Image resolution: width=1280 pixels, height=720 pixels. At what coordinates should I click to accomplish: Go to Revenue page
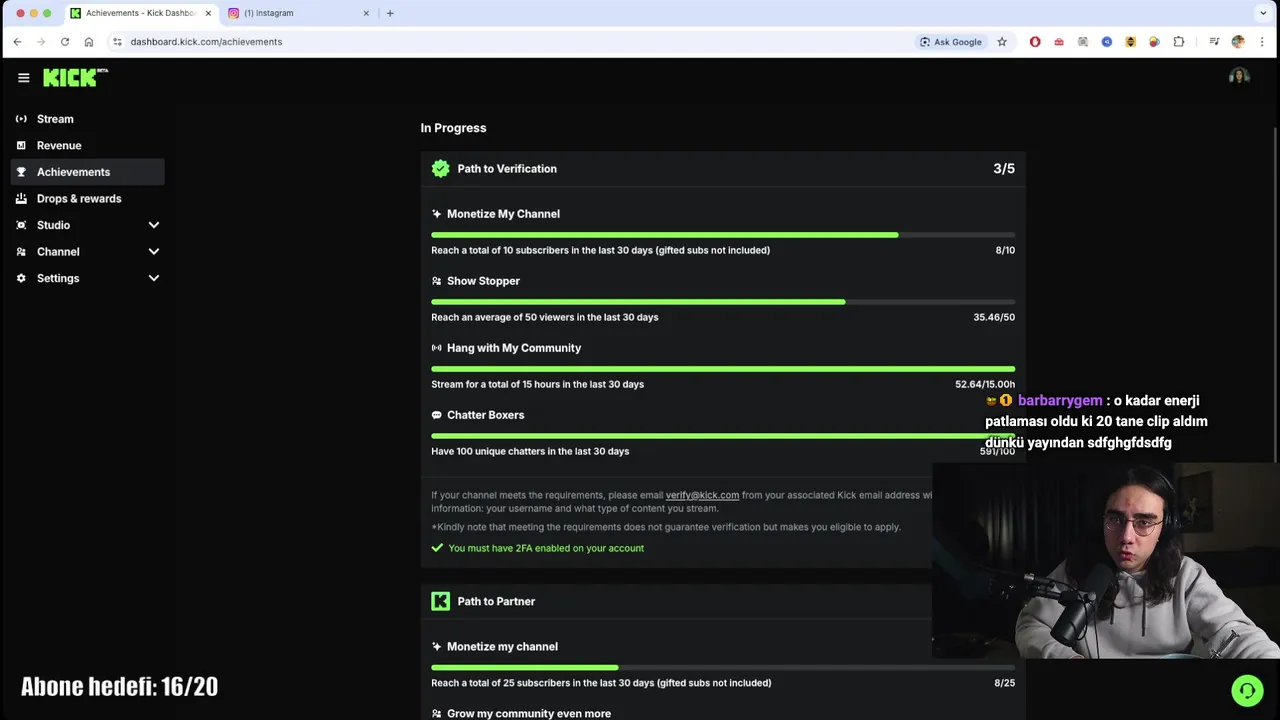[59, 146]
